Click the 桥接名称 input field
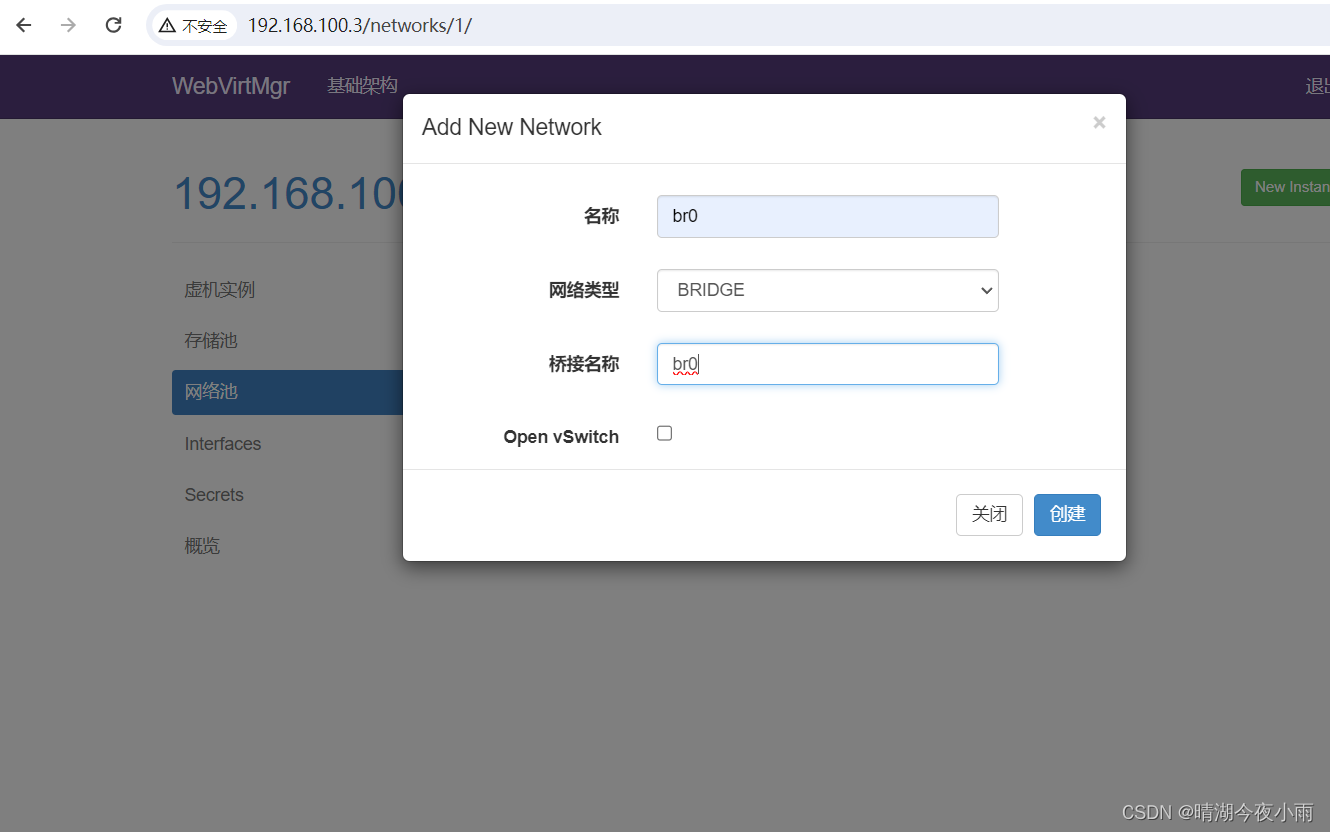Screen dimensions: 1330x832 [x=827, y=364]
